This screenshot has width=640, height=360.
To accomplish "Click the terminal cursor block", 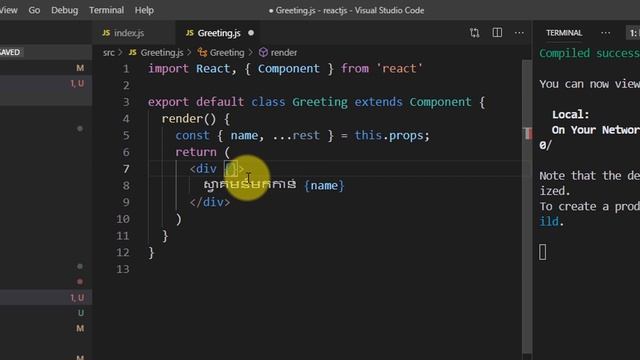I will tap(543, 252).
